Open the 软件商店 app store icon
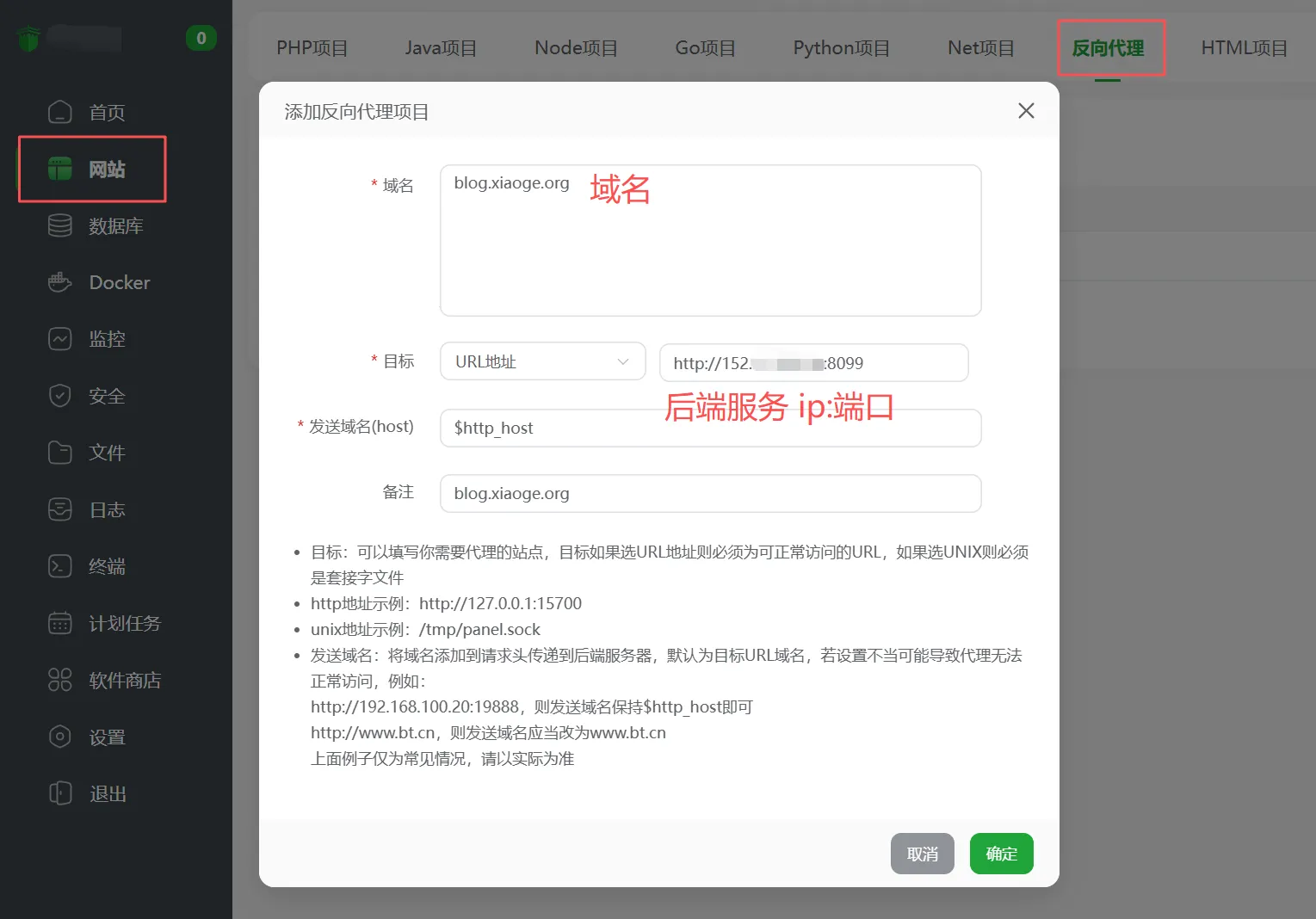This screenshot has height=919, width=1316. click(x=60, y=680)
